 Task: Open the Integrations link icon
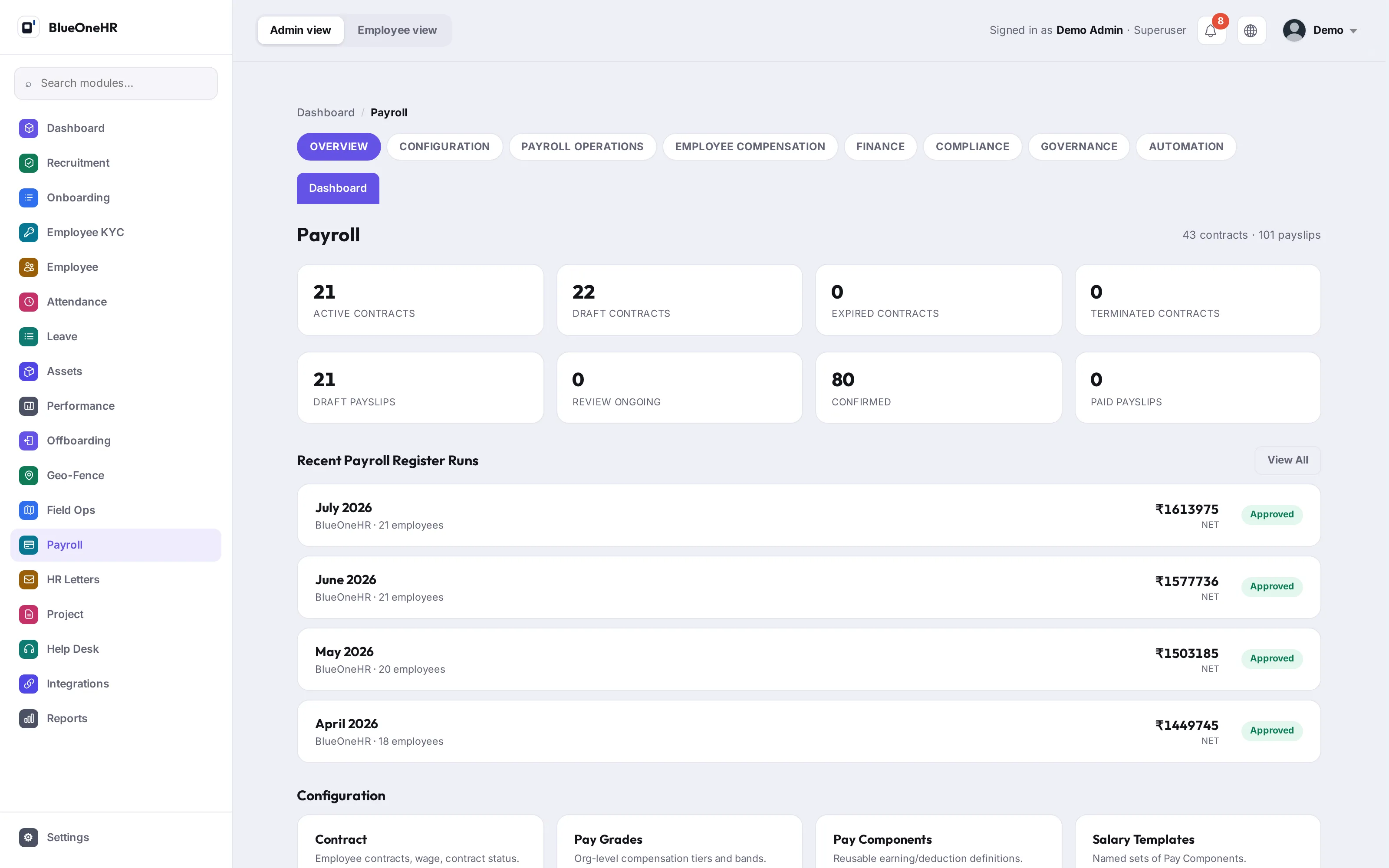pyautogui.click(x=29, y=684)
